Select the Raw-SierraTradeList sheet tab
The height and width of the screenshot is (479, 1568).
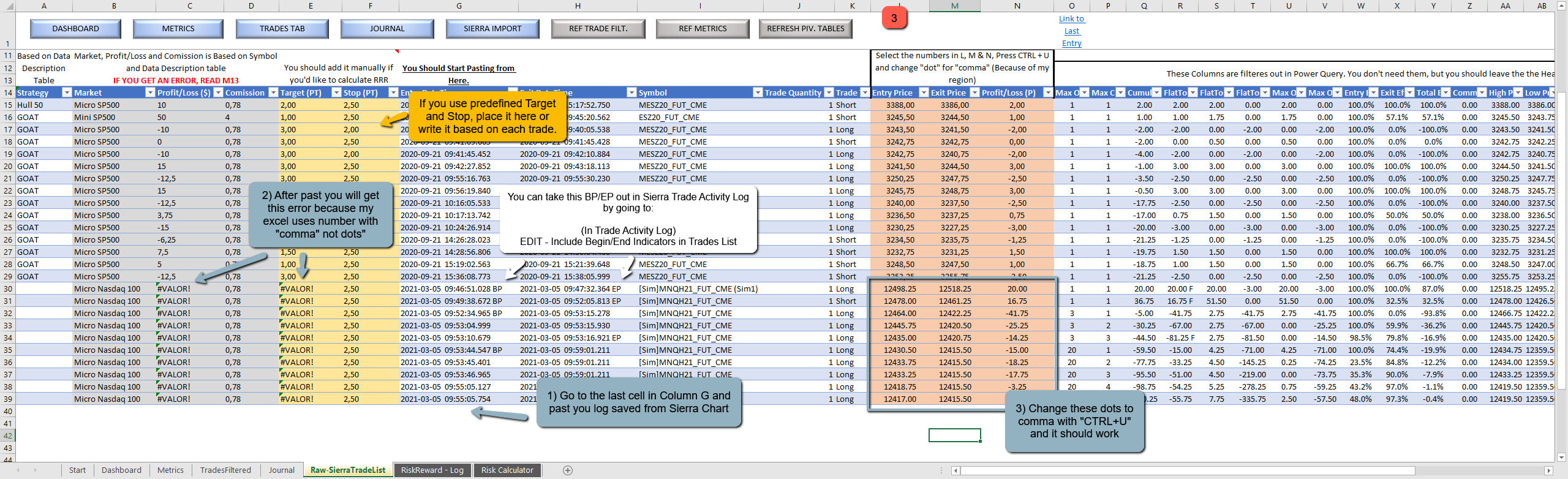point(348,470)
